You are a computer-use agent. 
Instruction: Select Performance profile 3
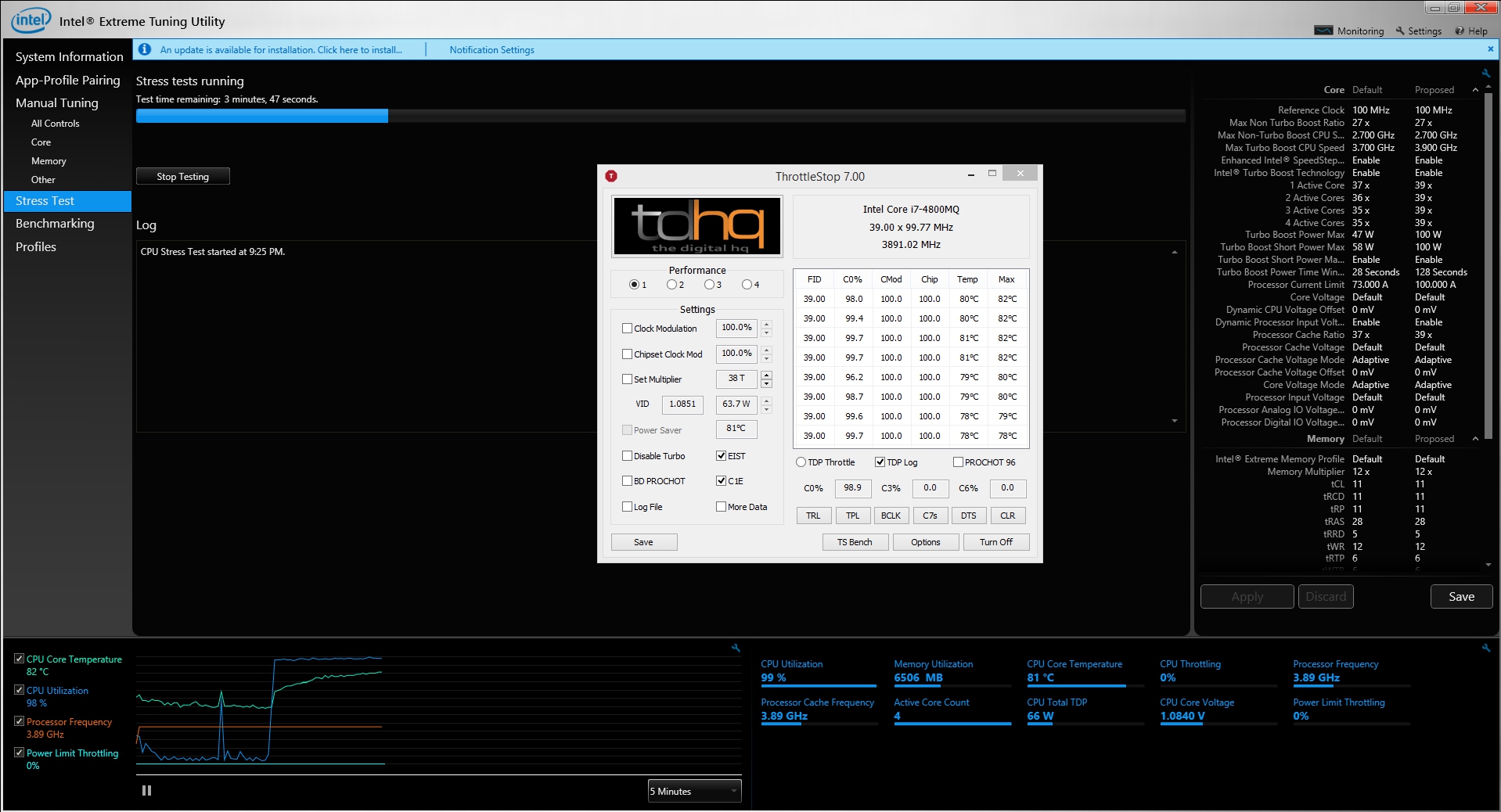pyautogui.click(x=709, y=285)
